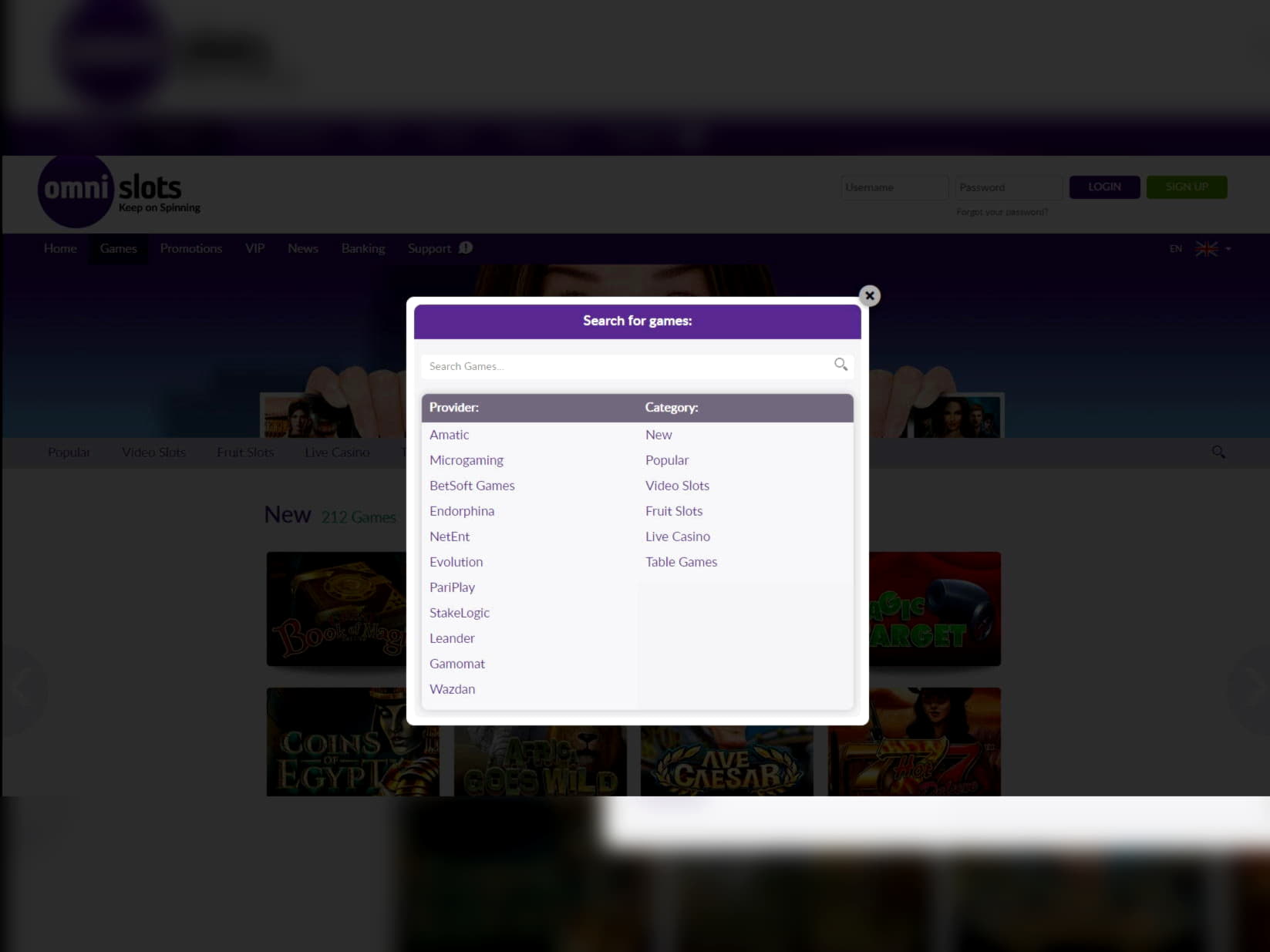Click Forgot your password link
This screenshot has width=1270, height=952.
tap(1002, 212)
